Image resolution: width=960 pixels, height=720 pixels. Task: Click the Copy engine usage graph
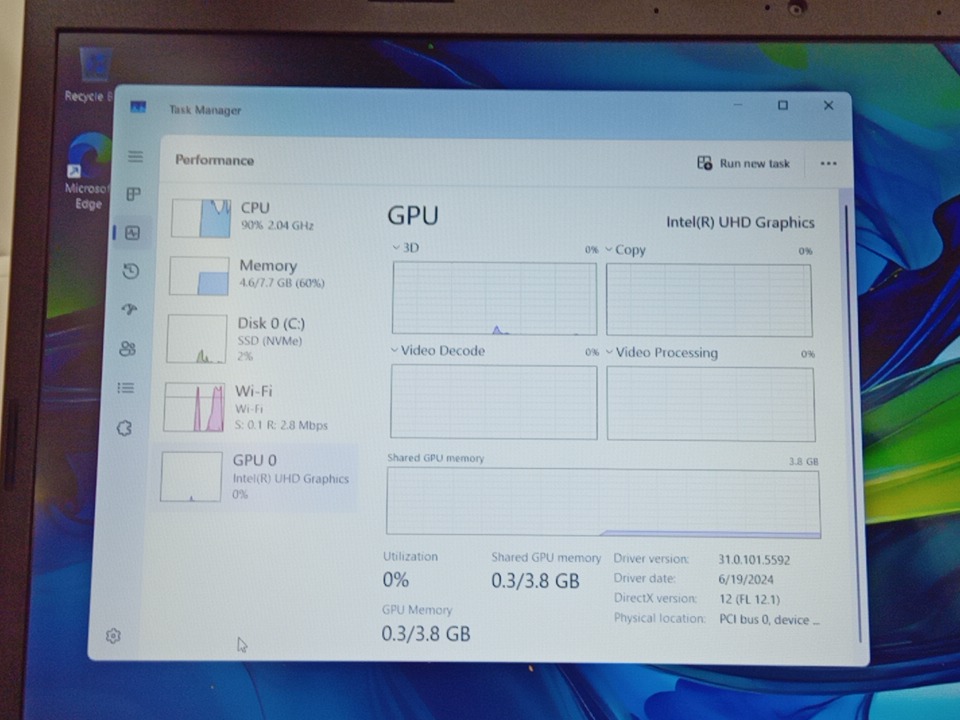pyautogui.click(x=709, y=300)
